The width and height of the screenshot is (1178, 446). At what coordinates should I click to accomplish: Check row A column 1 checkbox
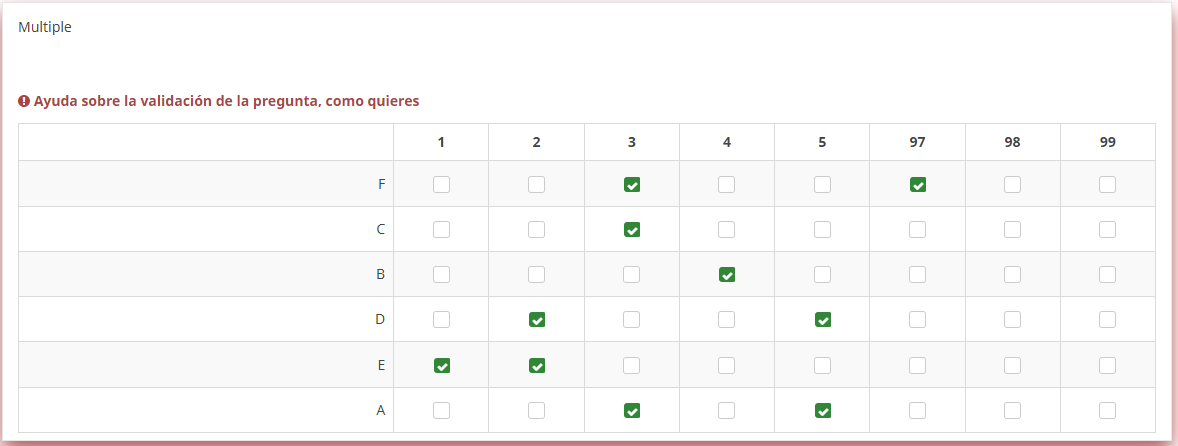click(441, 410)
